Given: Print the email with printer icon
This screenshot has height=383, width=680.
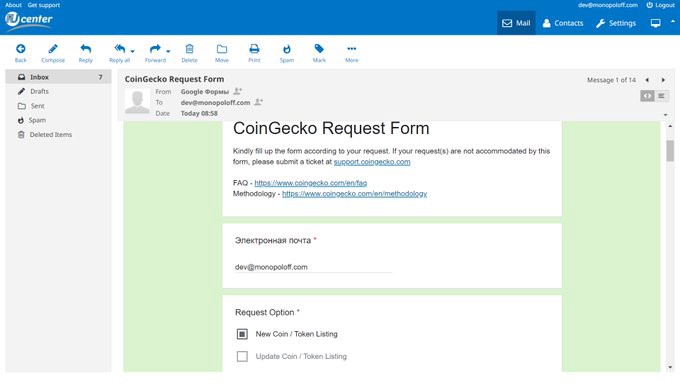Looking at the screenshot, I should pyautogui.click(x=254, y=49).
